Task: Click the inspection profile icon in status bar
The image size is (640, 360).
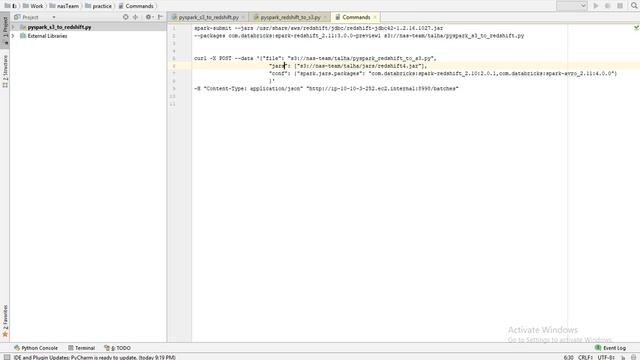Action: [634, 357]
